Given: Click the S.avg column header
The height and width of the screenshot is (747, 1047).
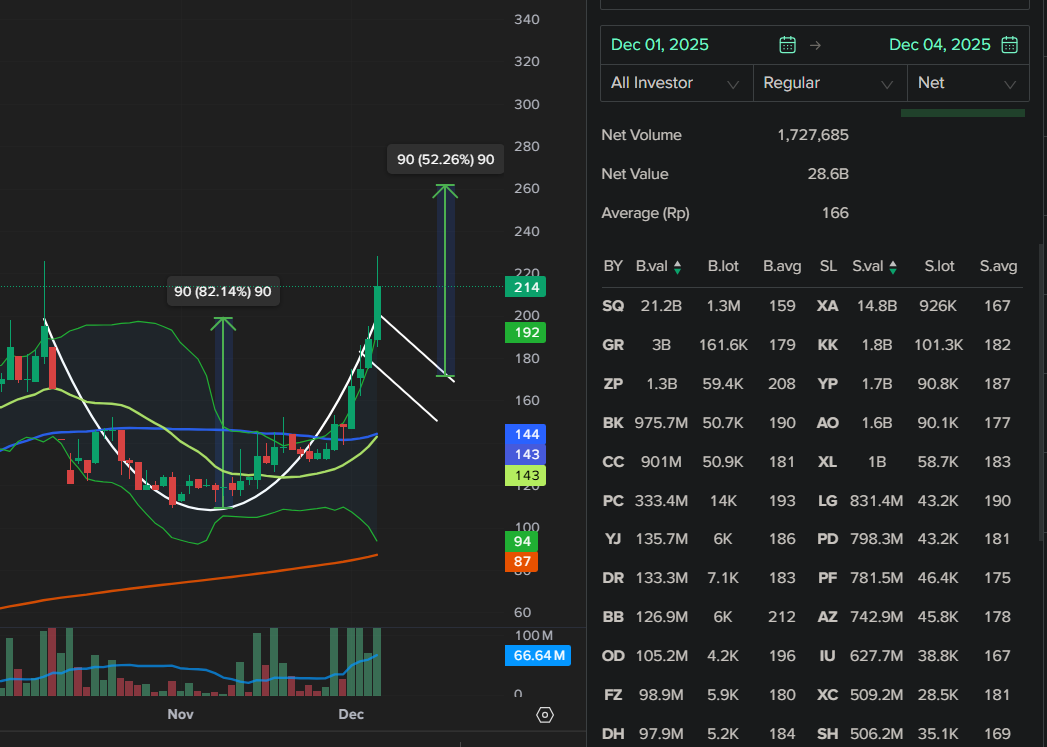Looking at the screenshot, I should 998,266.
